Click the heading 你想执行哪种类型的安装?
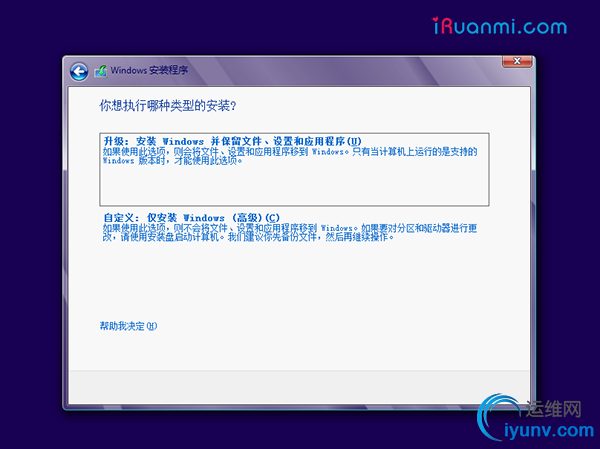Viewport: 600px width, 449px height. (168, 106)
